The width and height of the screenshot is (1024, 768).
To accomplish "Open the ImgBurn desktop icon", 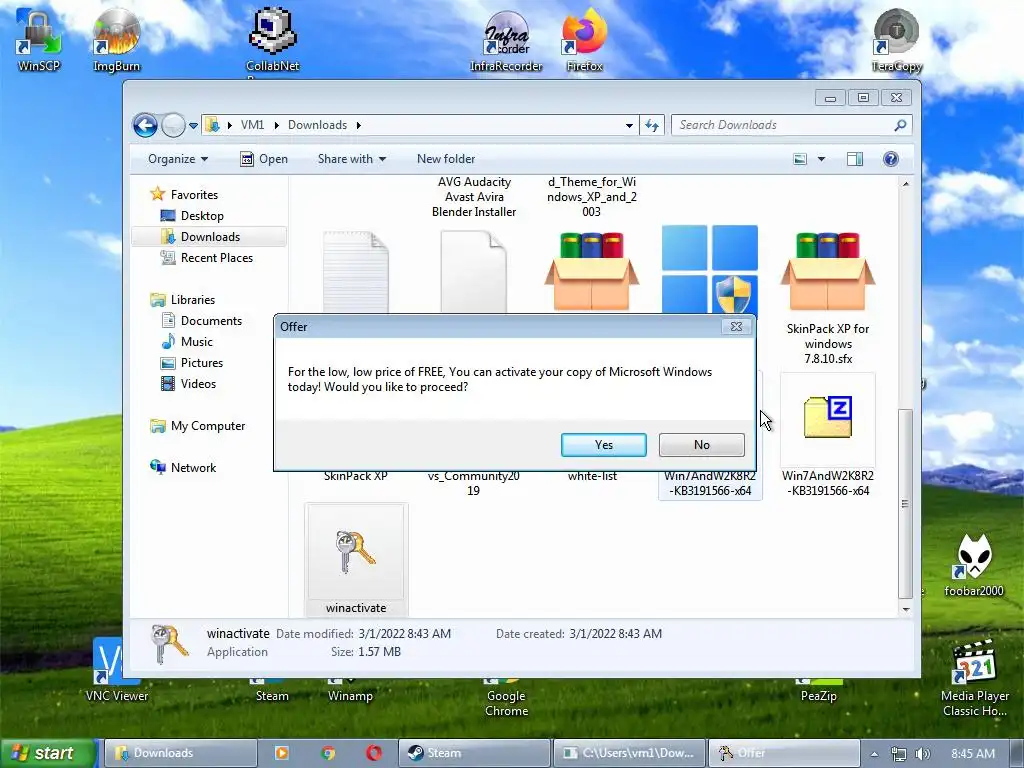I will tap(116, 39).
